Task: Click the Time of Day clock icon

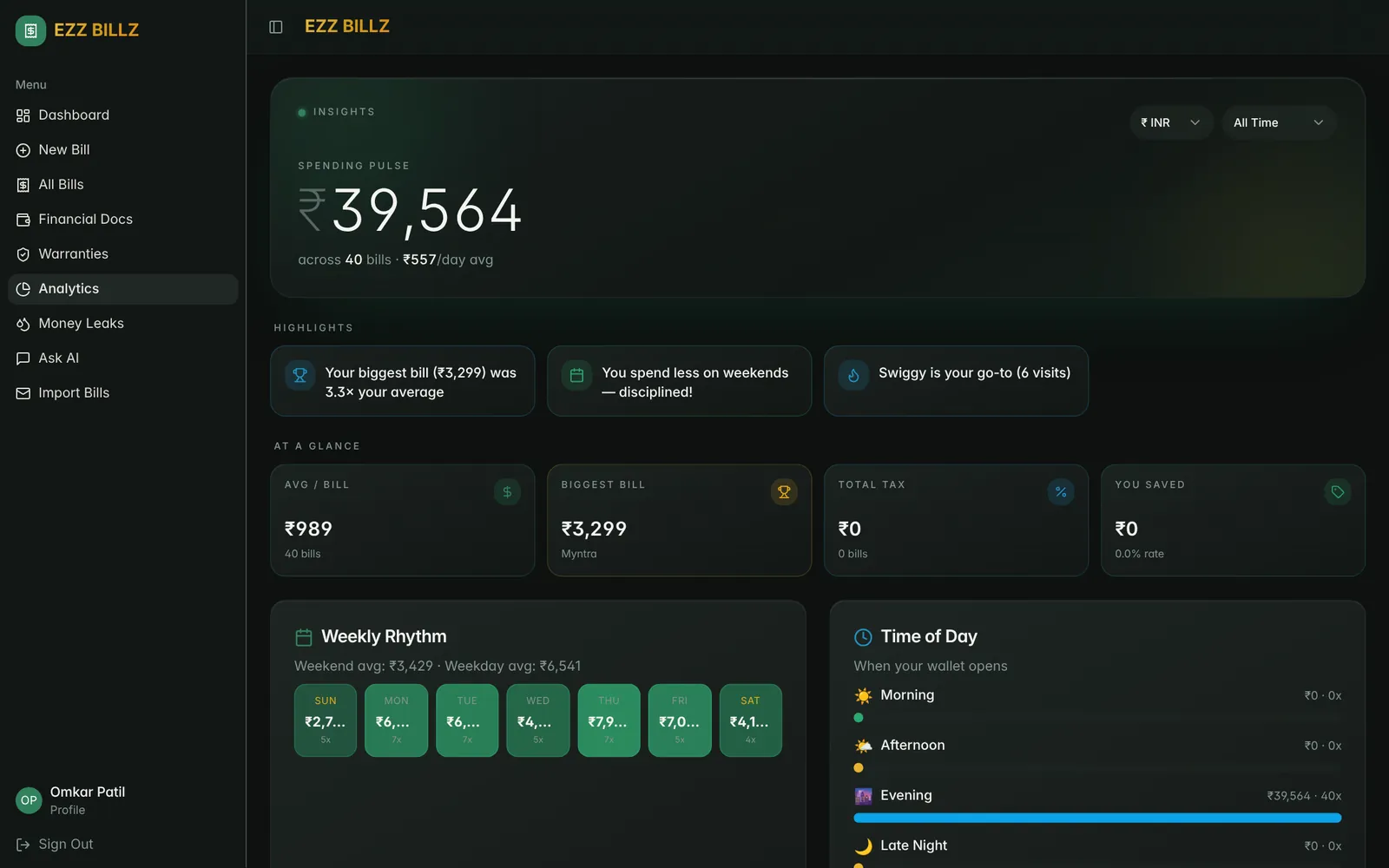Action: point(863,637)
